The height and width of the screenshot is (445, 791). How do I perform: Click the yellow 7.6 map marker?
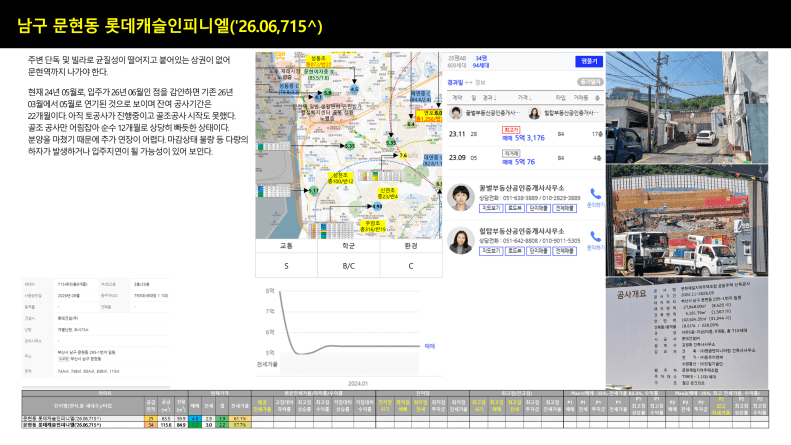point(403,155)
